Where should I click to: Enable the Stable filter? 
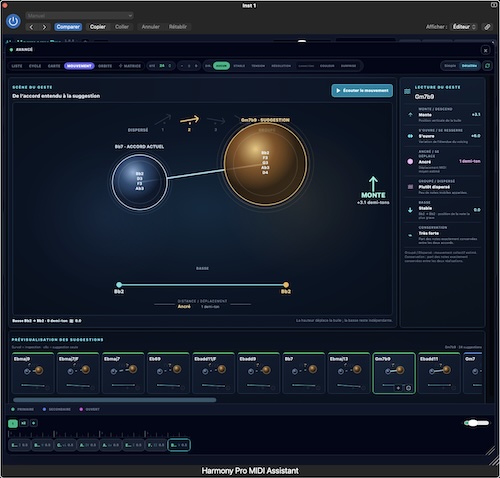click(x=239, y=66)
